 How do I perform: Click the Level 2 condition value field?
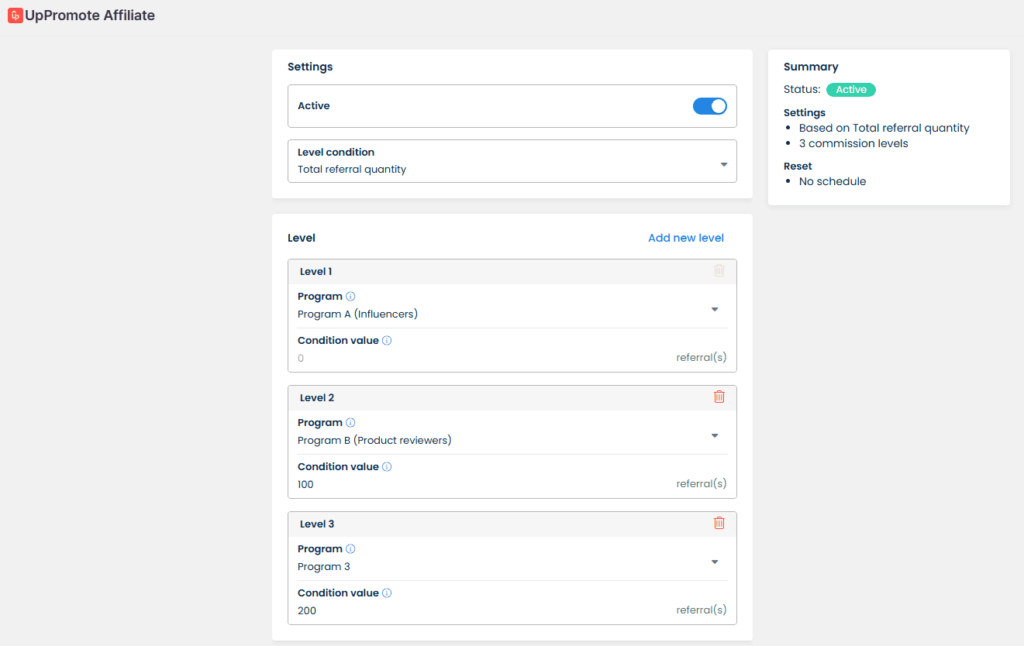(x=480, y=484)
